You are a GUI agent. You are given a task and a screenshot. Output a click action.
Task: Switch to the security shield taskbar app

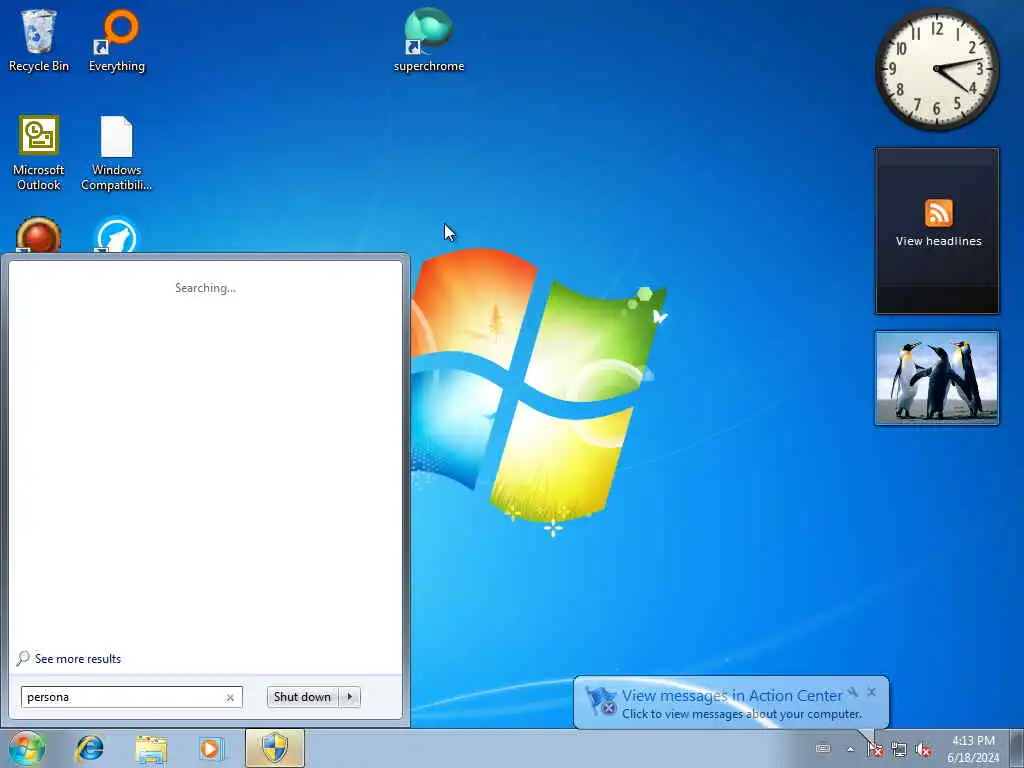click(275, 748)
